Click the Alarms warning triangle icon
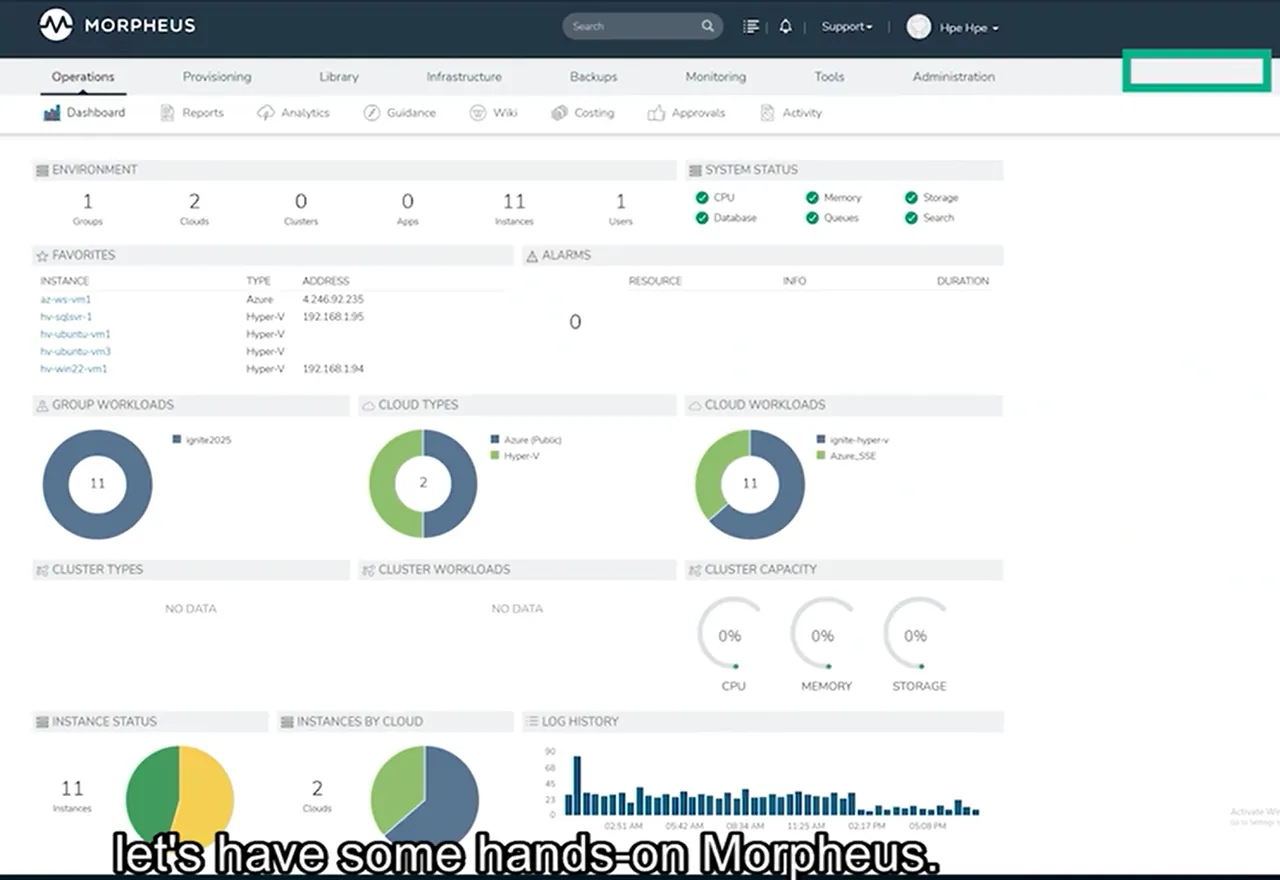1280x880 pixels. (x=532, y=256)
